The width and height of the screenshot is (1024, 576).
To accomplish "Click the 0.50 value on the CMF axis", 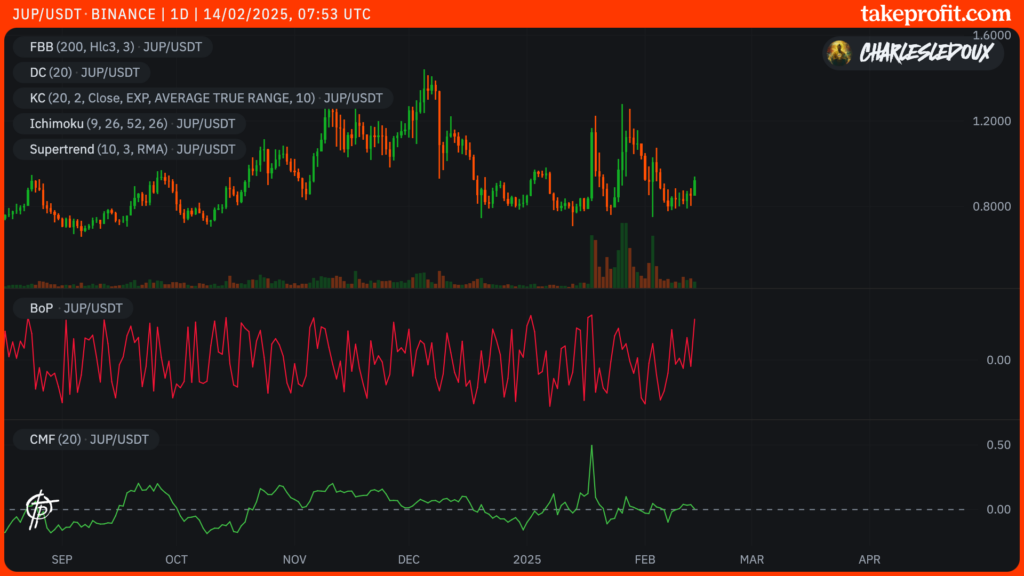I will pos(997,445).
